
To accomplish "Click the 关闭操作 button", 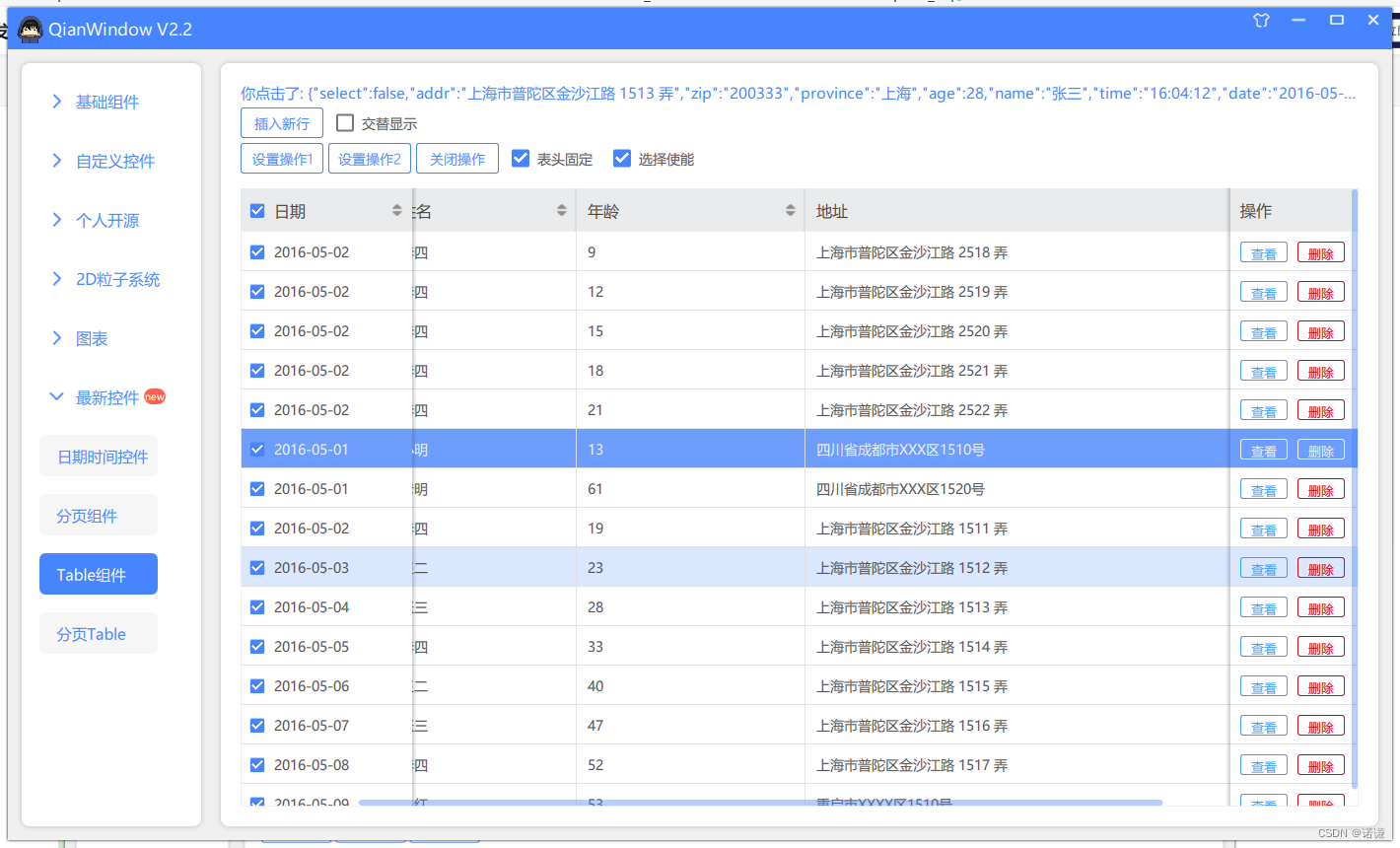I will click(457, 159).
